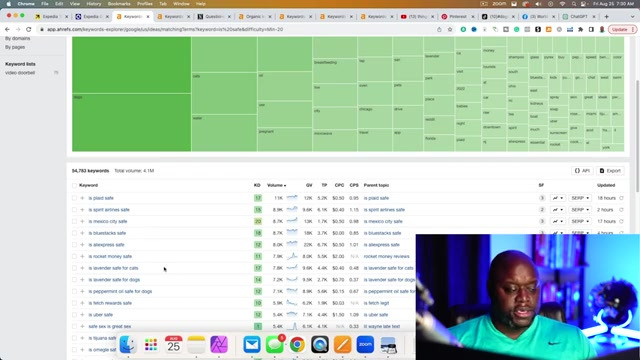Open Notes from the dock
The height and width of the screenshot is (360, 640).
[x=196, y=344]
